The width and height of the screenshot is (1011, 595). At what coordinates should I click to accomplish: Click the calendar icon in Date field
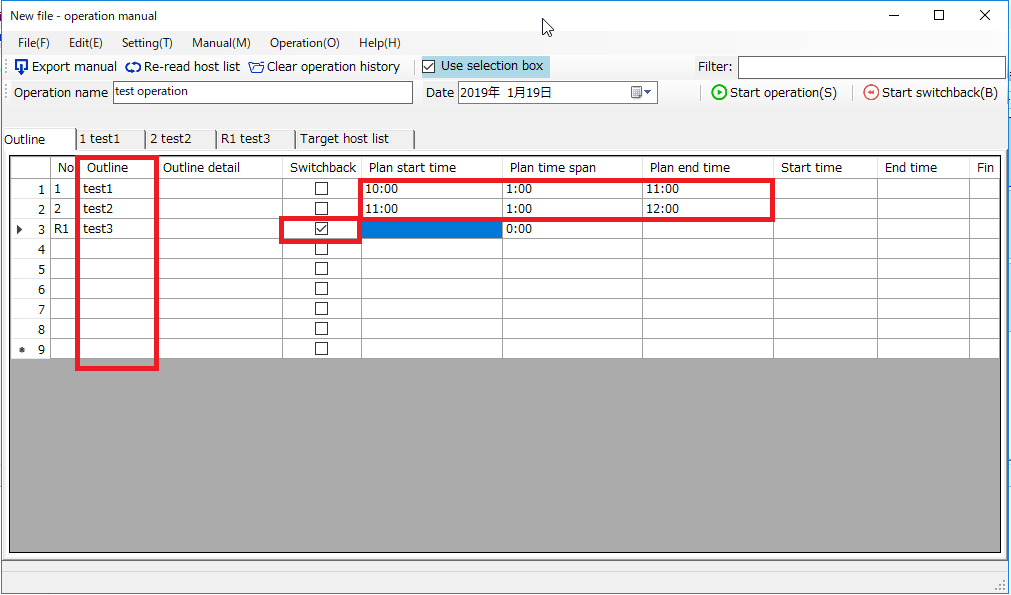(636, 93)
